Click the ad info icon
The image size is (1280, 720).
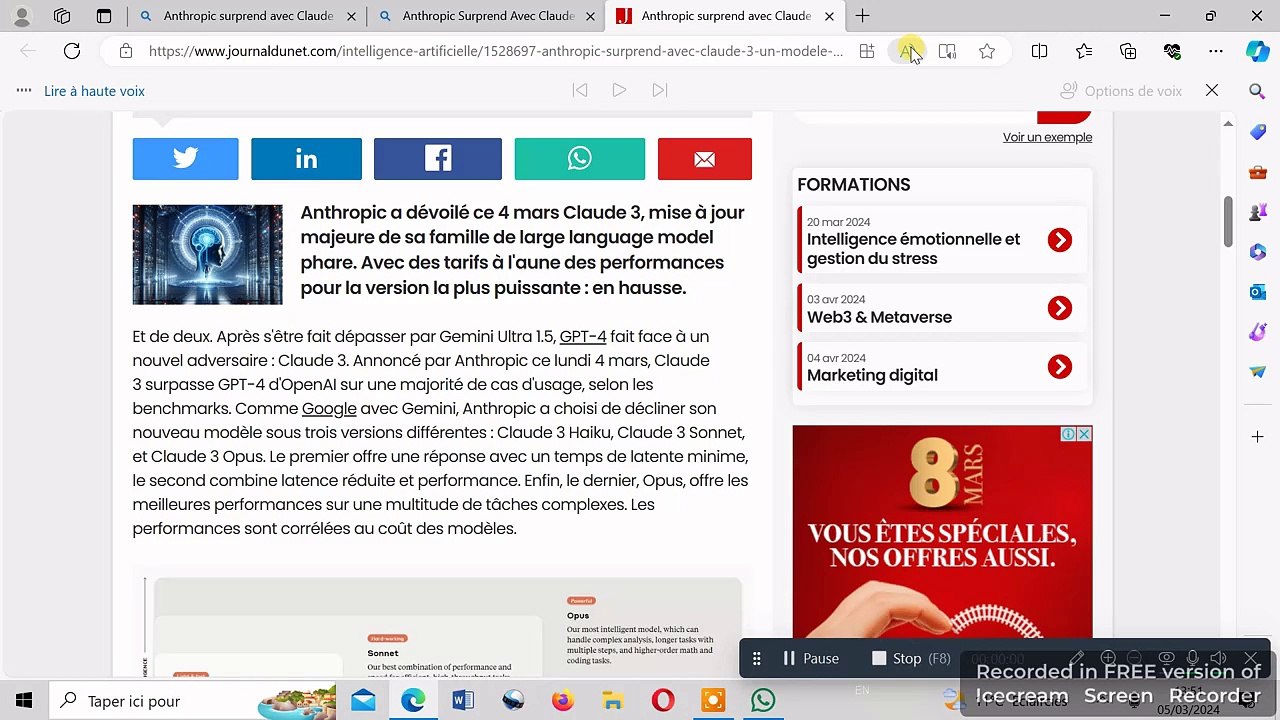tap(1069, 434)
